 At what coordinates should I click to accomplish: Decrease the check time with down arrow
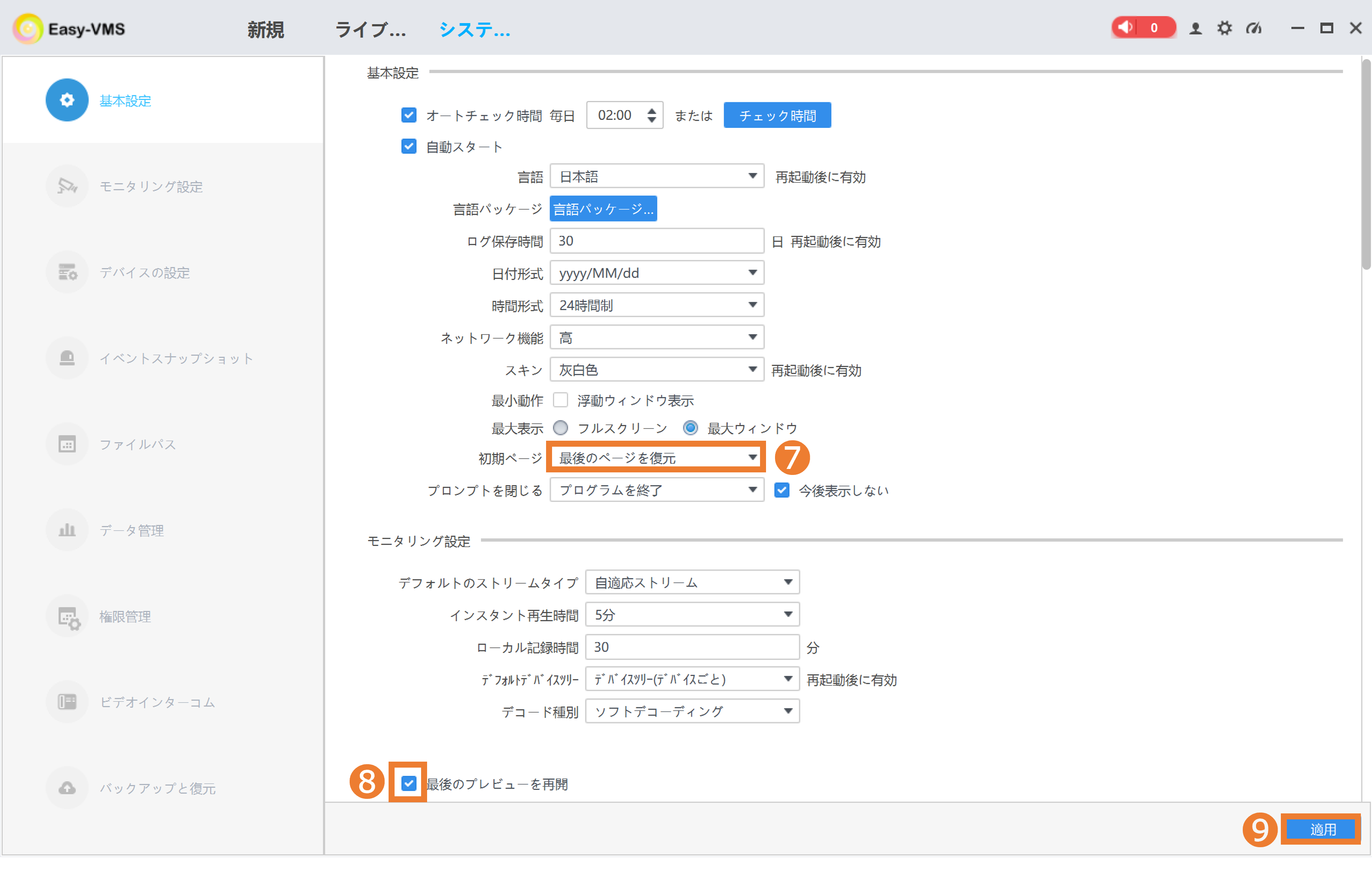coord(652,120)
